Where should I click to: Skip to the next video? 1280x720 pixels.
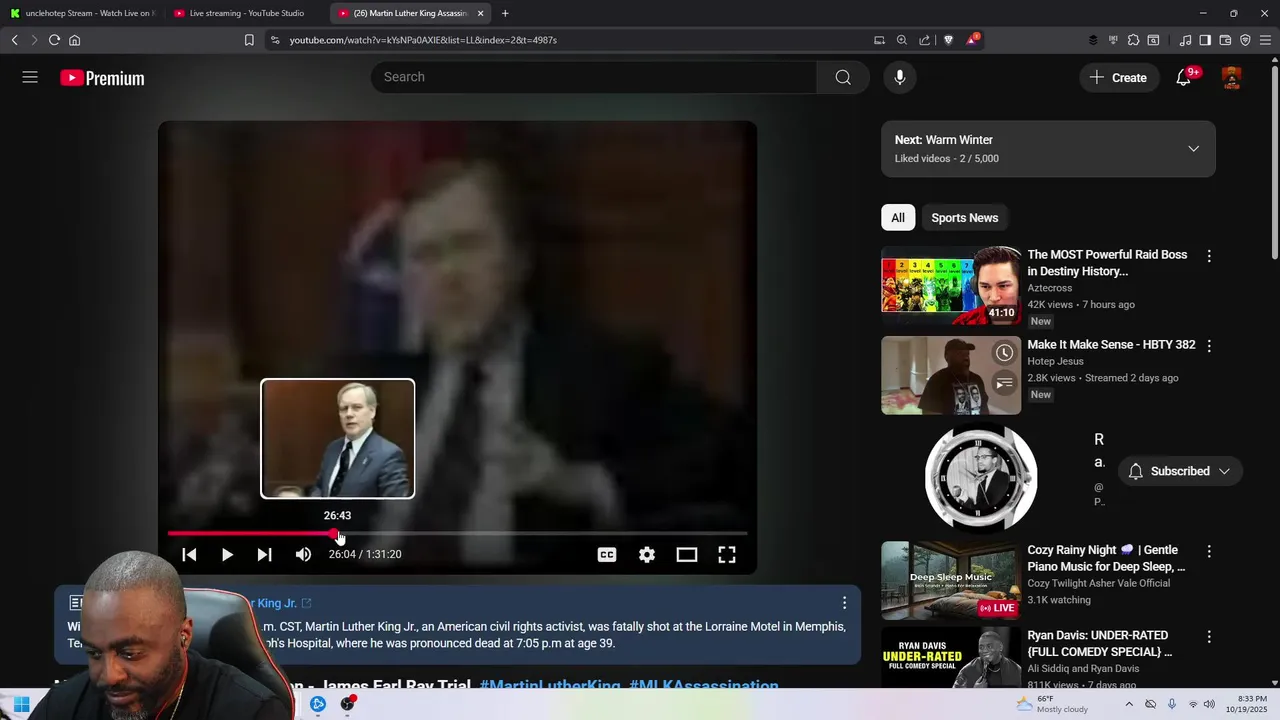(x=264, y=554)
